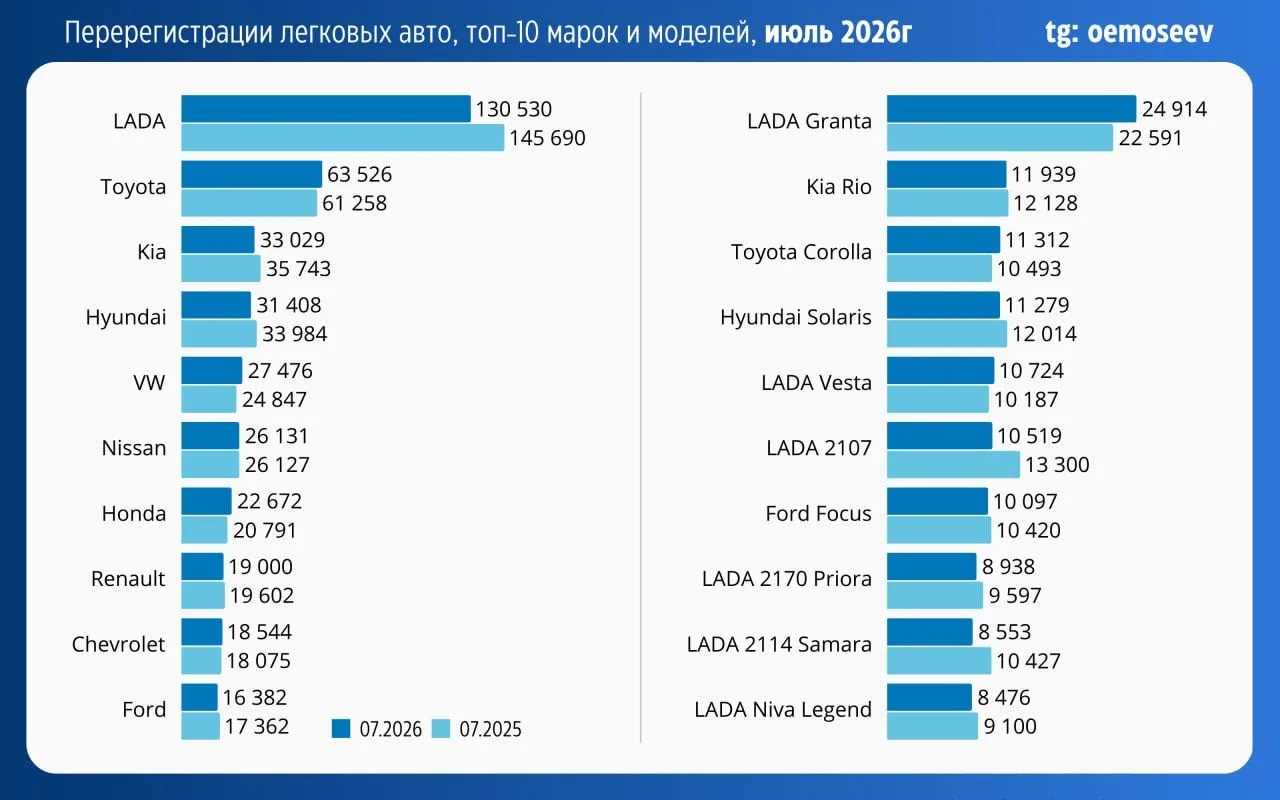Select the standalone "LADA" brand label

point(140,122)
